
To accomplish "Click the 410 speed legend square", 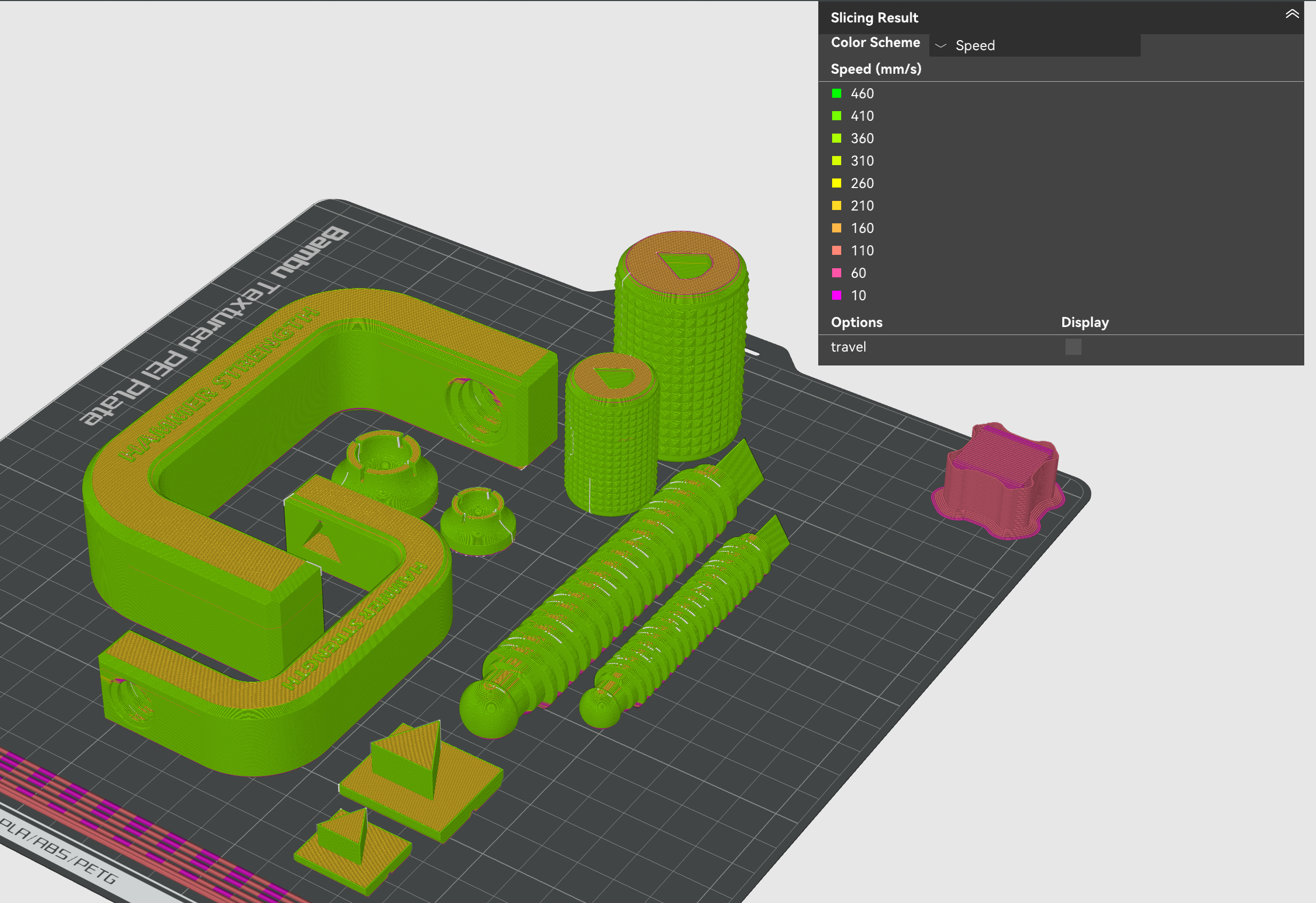I will pos(837,115).
